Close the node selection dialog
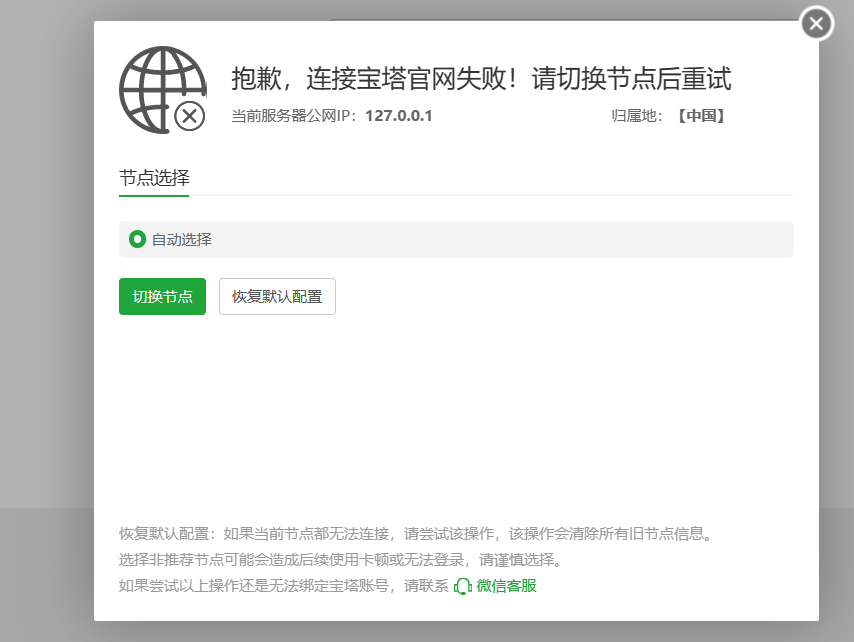 click(816, 23)
